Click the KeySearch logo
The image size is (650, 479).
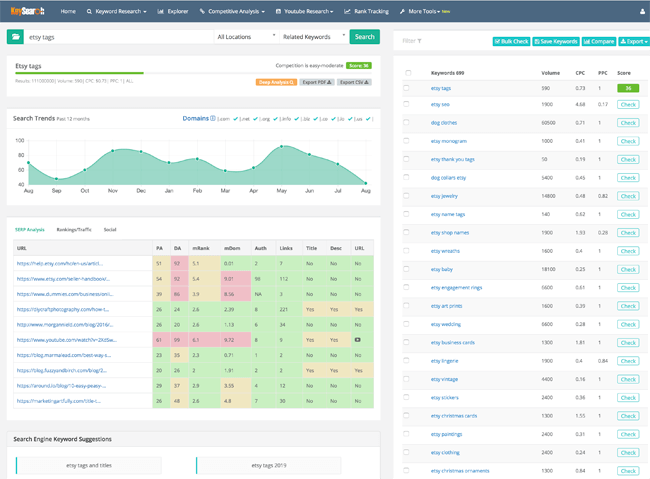pyautogui.click(x=26, y=11)
